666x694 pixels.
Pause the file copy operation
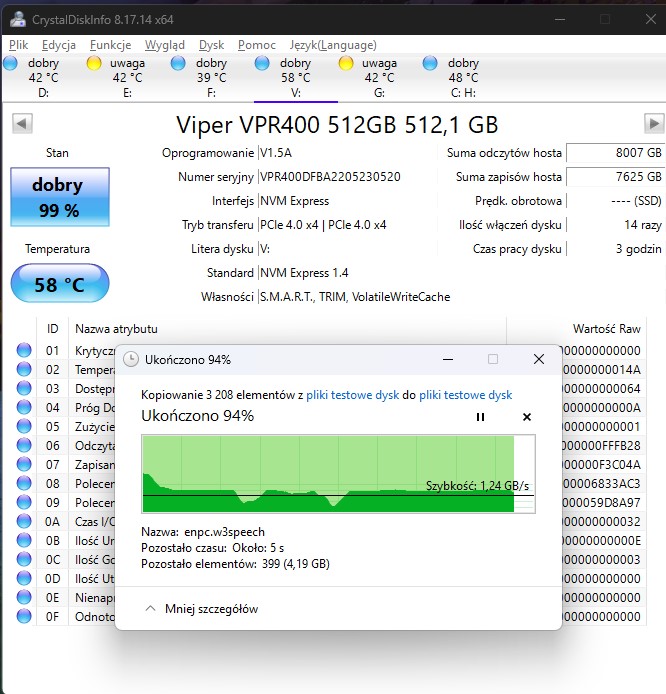pos(480,417)
